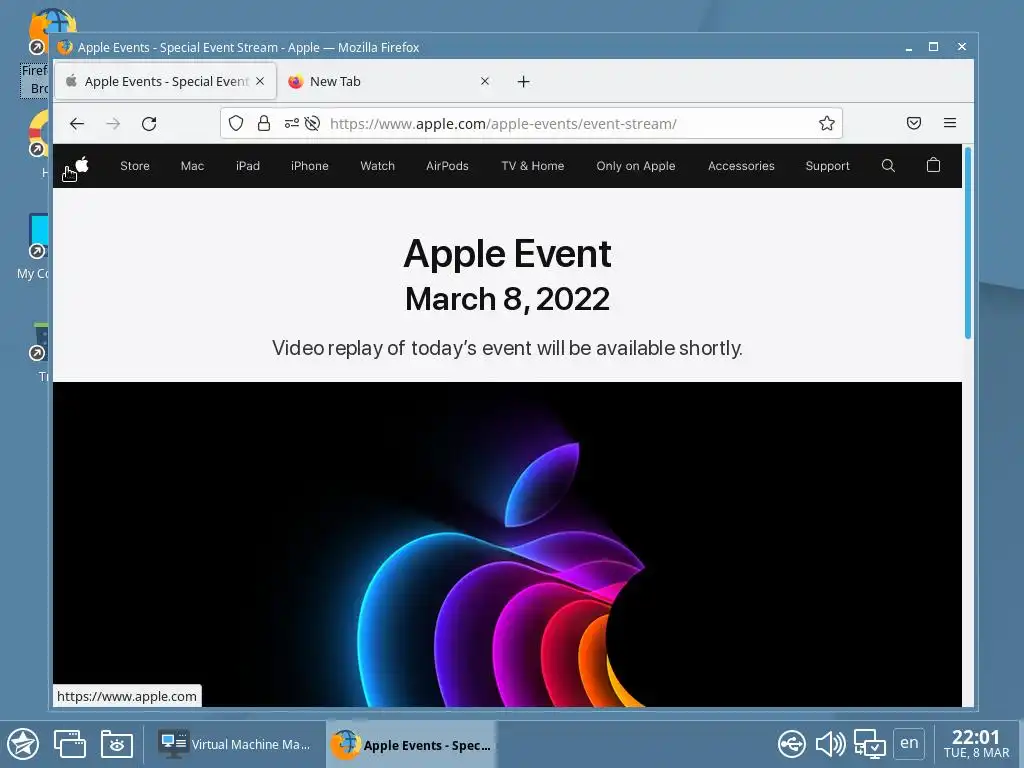This screenshot has height=768, width=1024.
Task: Click the Apple logo in site navigation
Action: [x=82, y=165]
